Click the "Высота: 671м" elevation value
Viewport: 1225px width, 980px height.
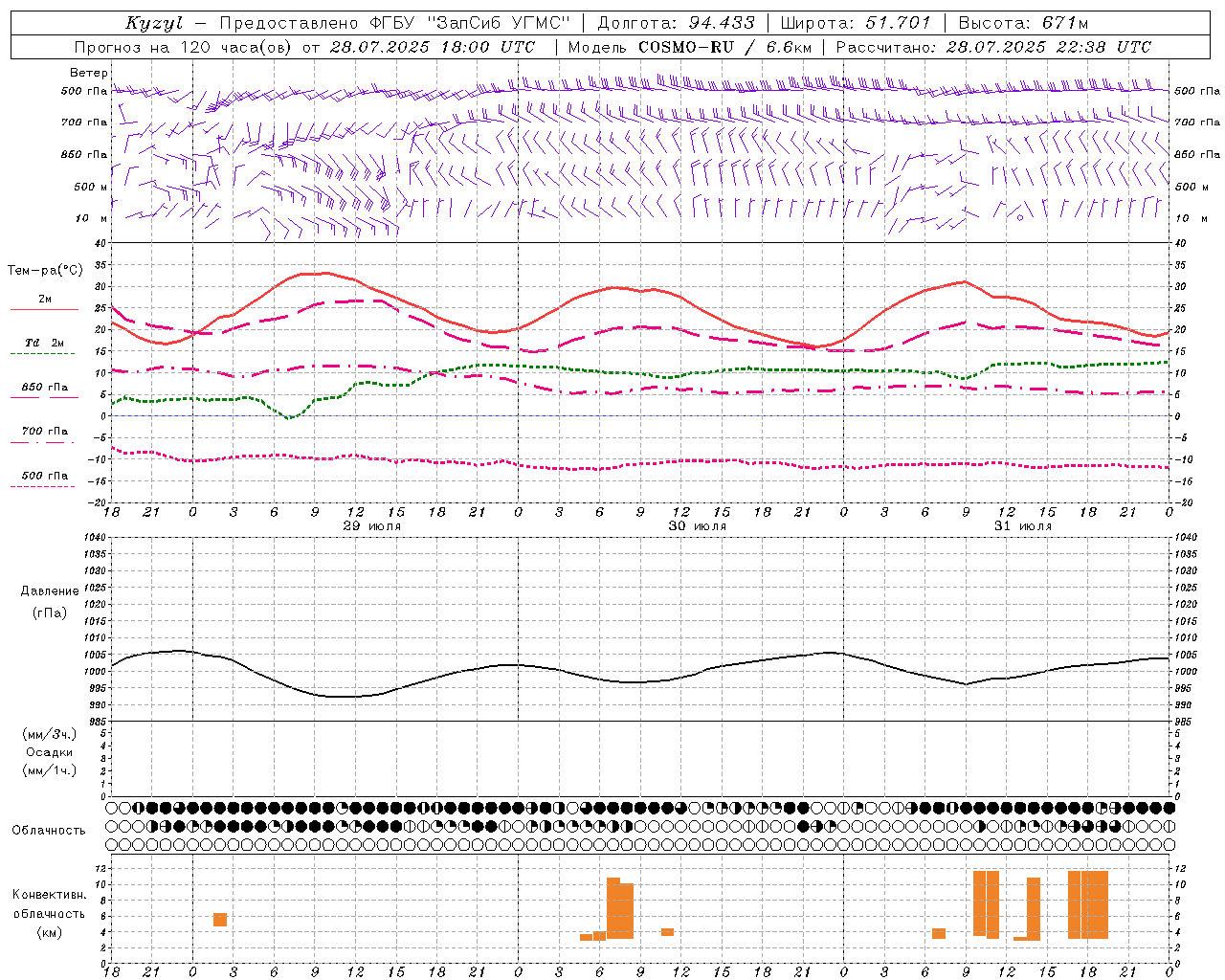click(1023, 23)
